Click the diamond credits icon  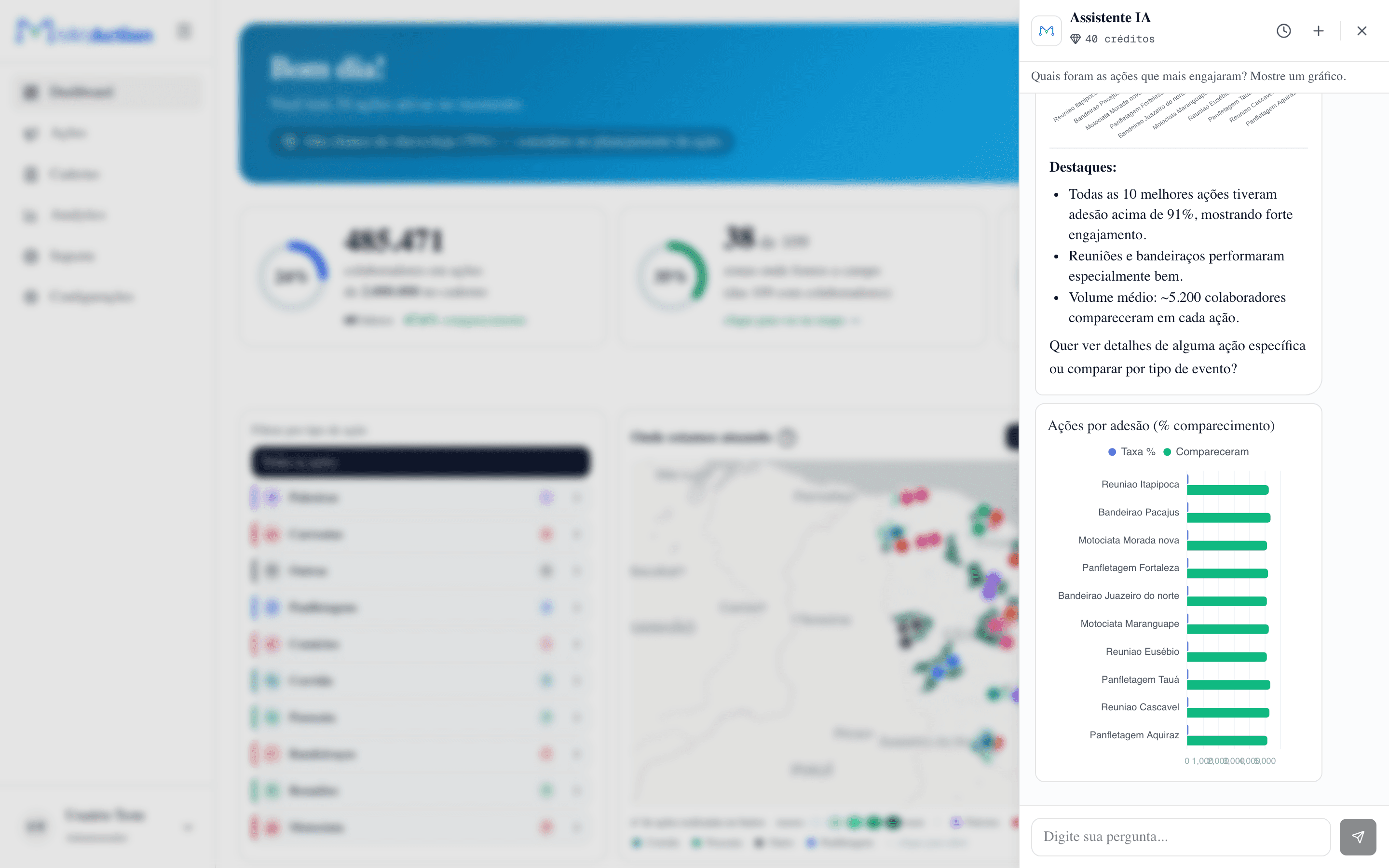tap(1075, 39)
